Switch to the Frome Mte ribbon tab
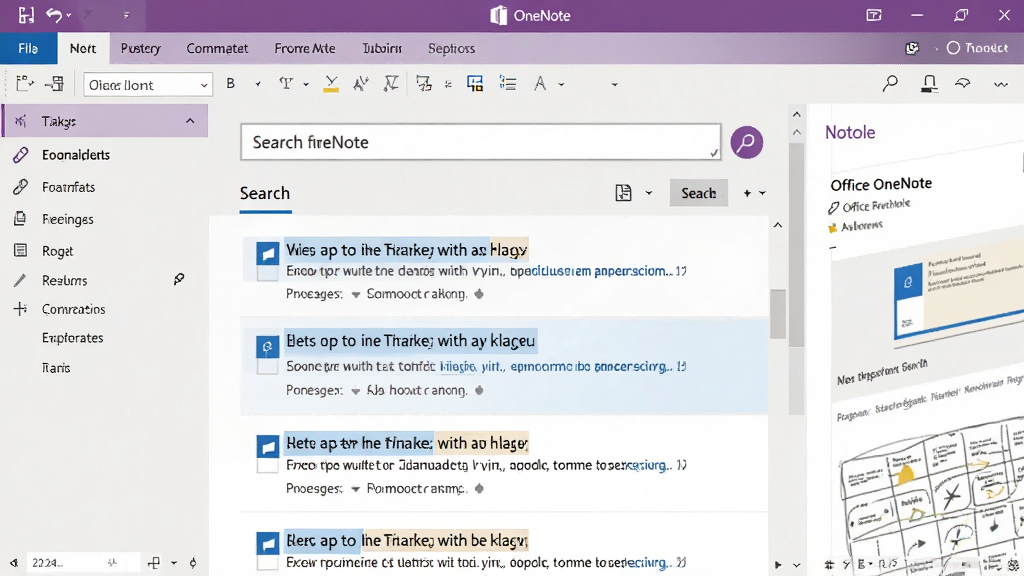Viewport: 1024px width, 576px height. [x=305, y=48]
